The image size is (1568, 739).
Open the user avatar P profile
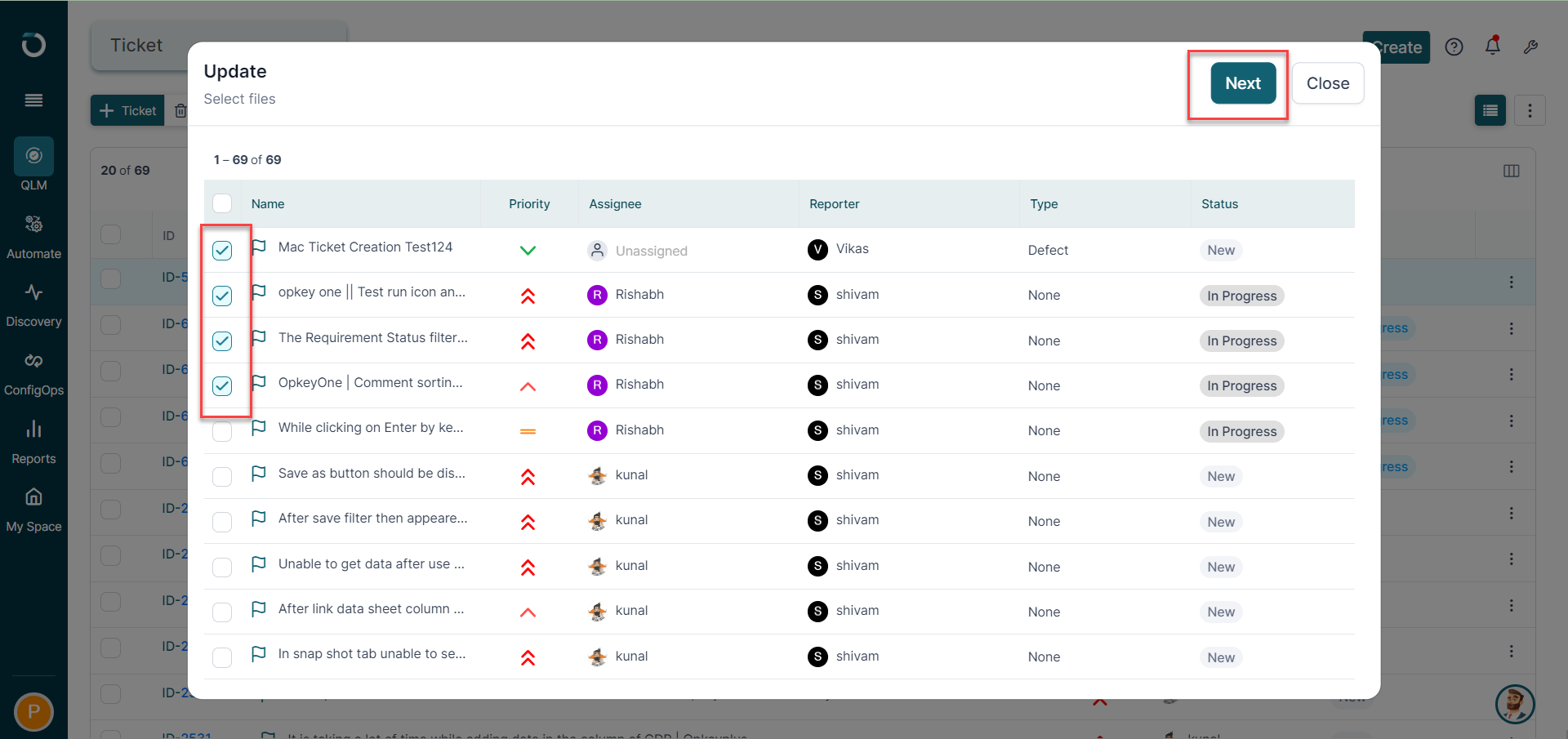pos(33,711)
